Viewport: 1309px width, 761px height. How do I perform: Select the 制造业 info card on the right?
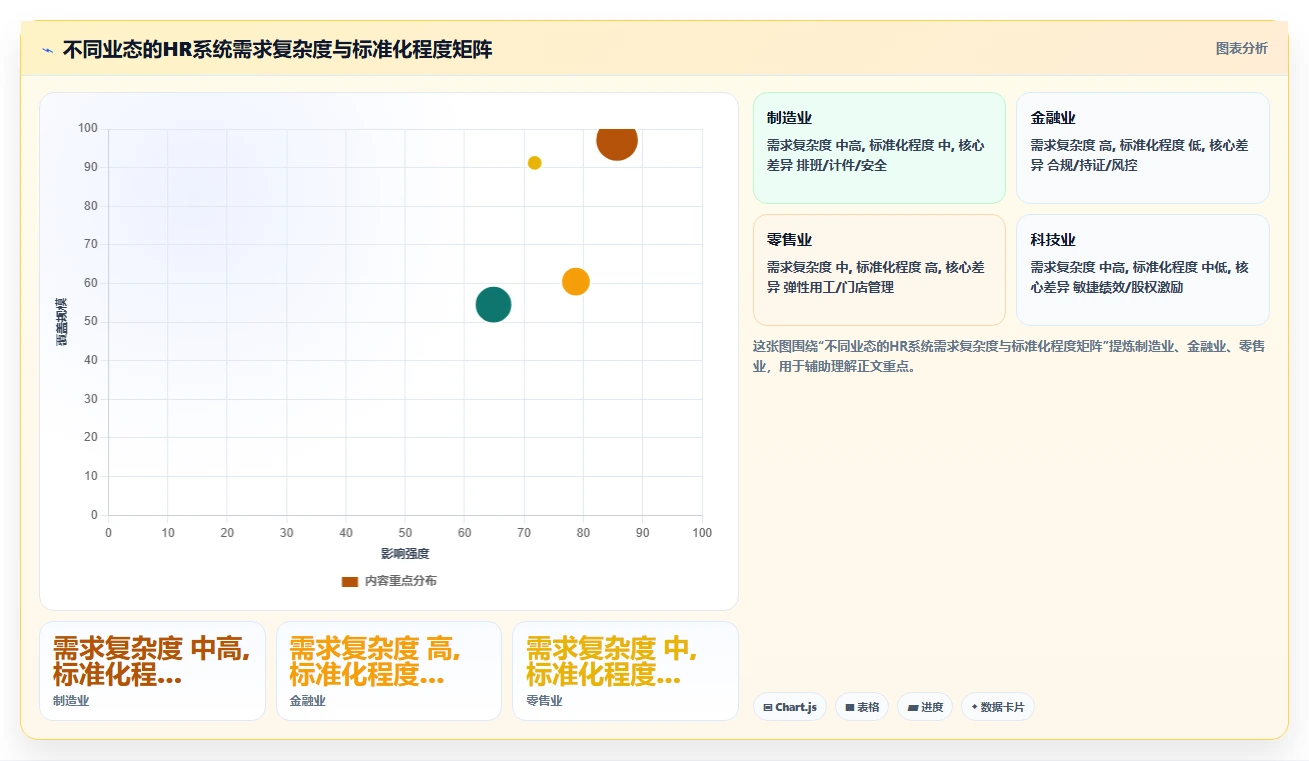pyautogui.click(x=879, y=148)
